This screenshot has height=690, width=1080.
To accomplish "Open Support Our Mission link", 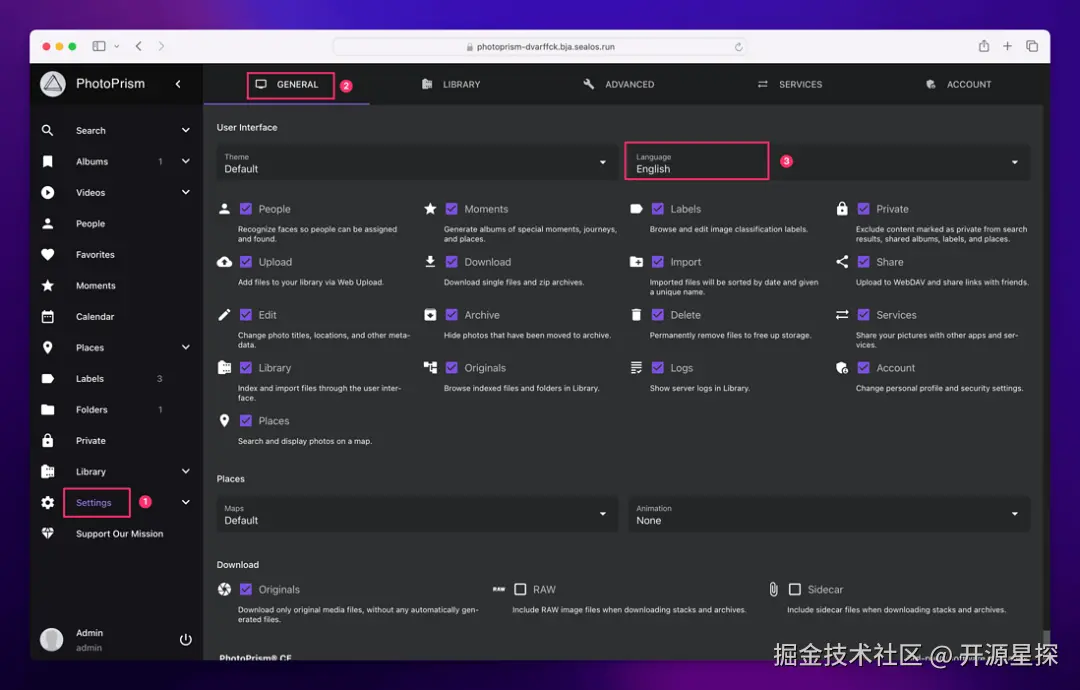I will tap(119, 534).
